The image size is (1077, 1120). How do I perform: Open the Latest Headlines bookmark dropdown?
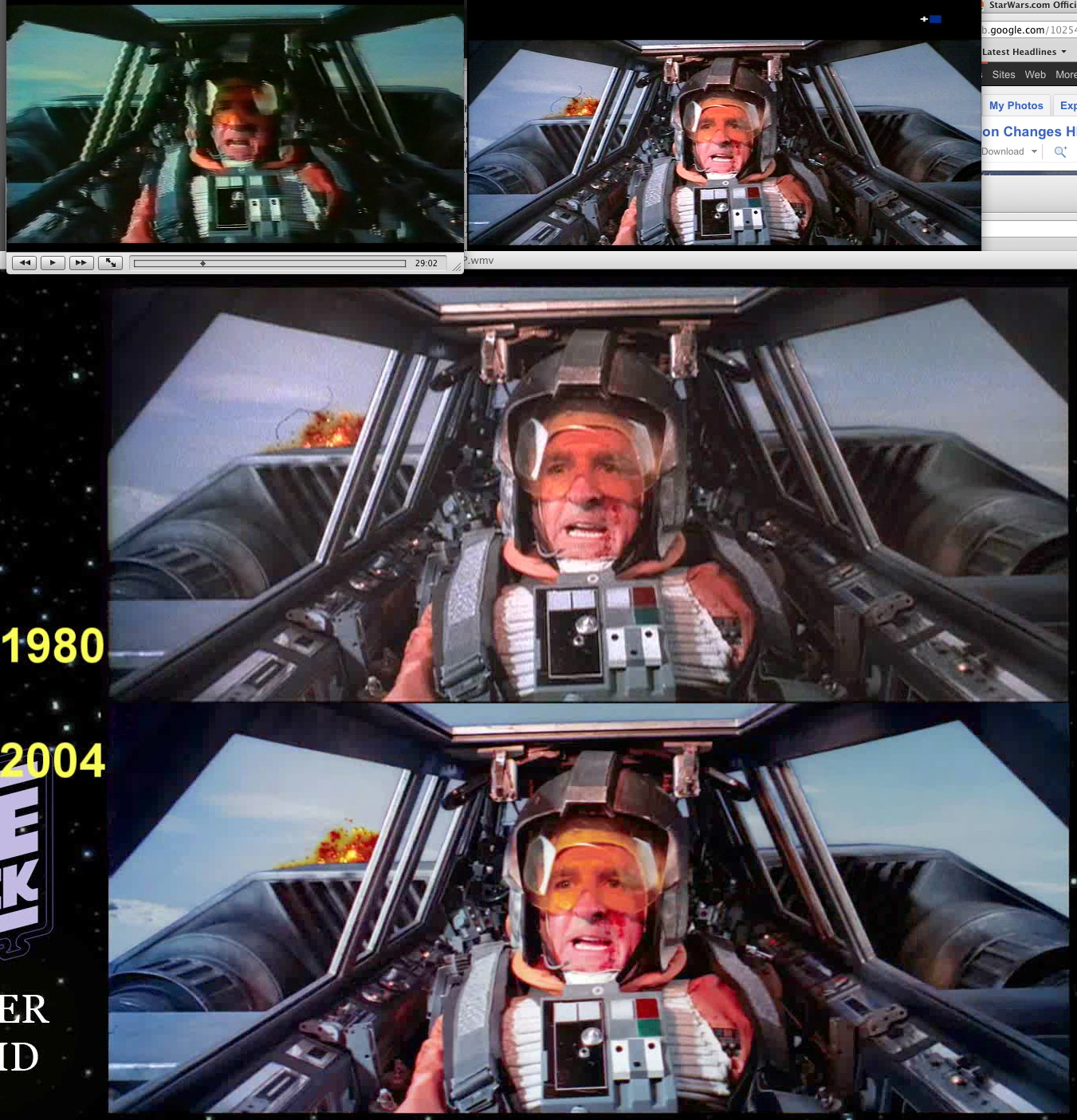tap(1024, 52)
